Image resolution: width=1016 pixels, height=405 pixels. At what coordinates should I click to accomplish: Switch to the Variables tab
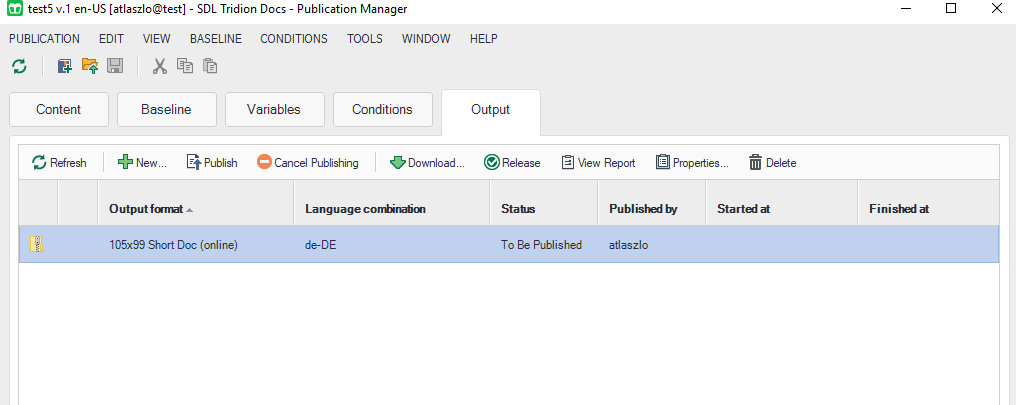[274, 110]
